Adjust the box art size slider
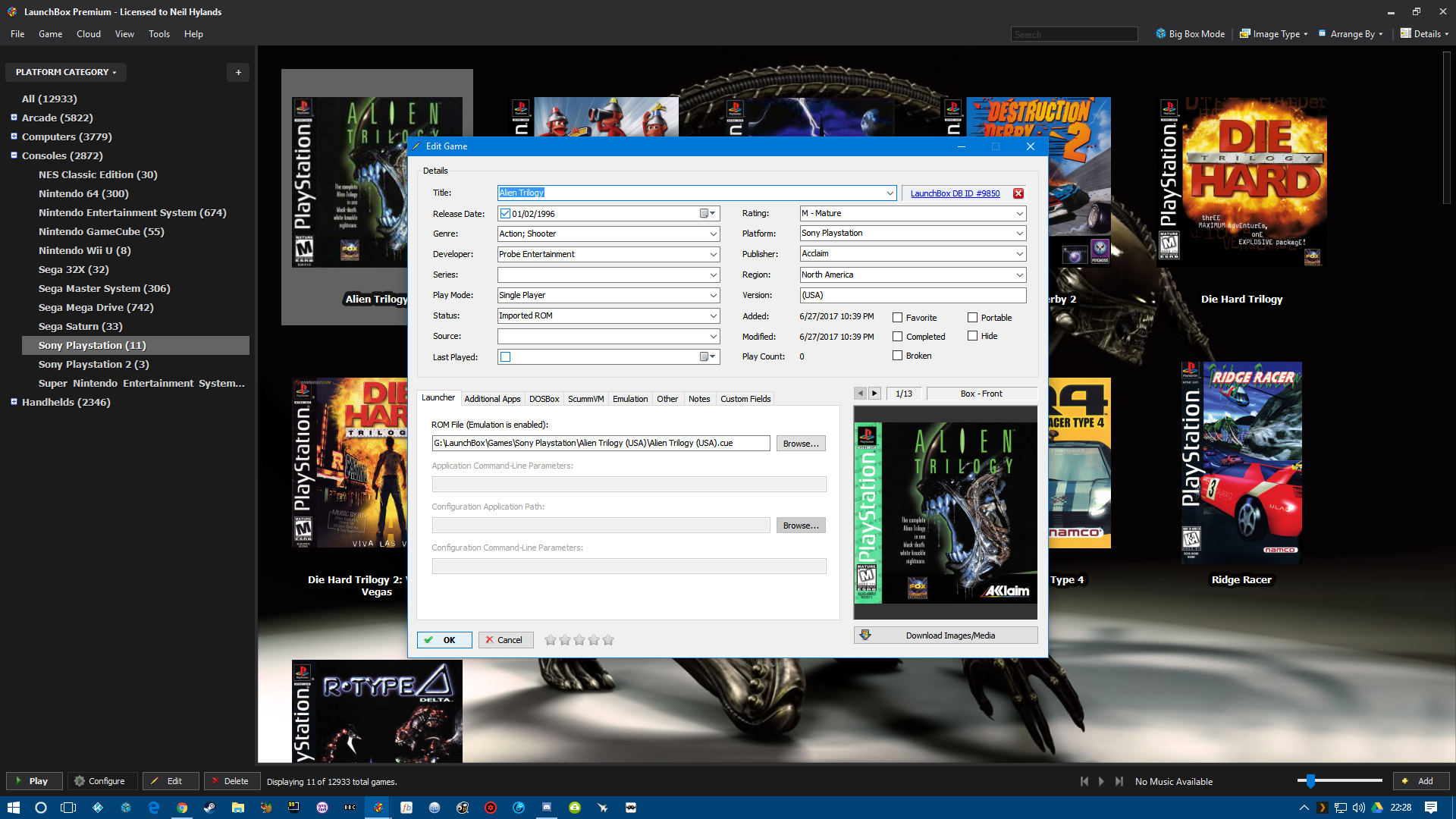The image size is (1456, 819). tap(1310, 780)
